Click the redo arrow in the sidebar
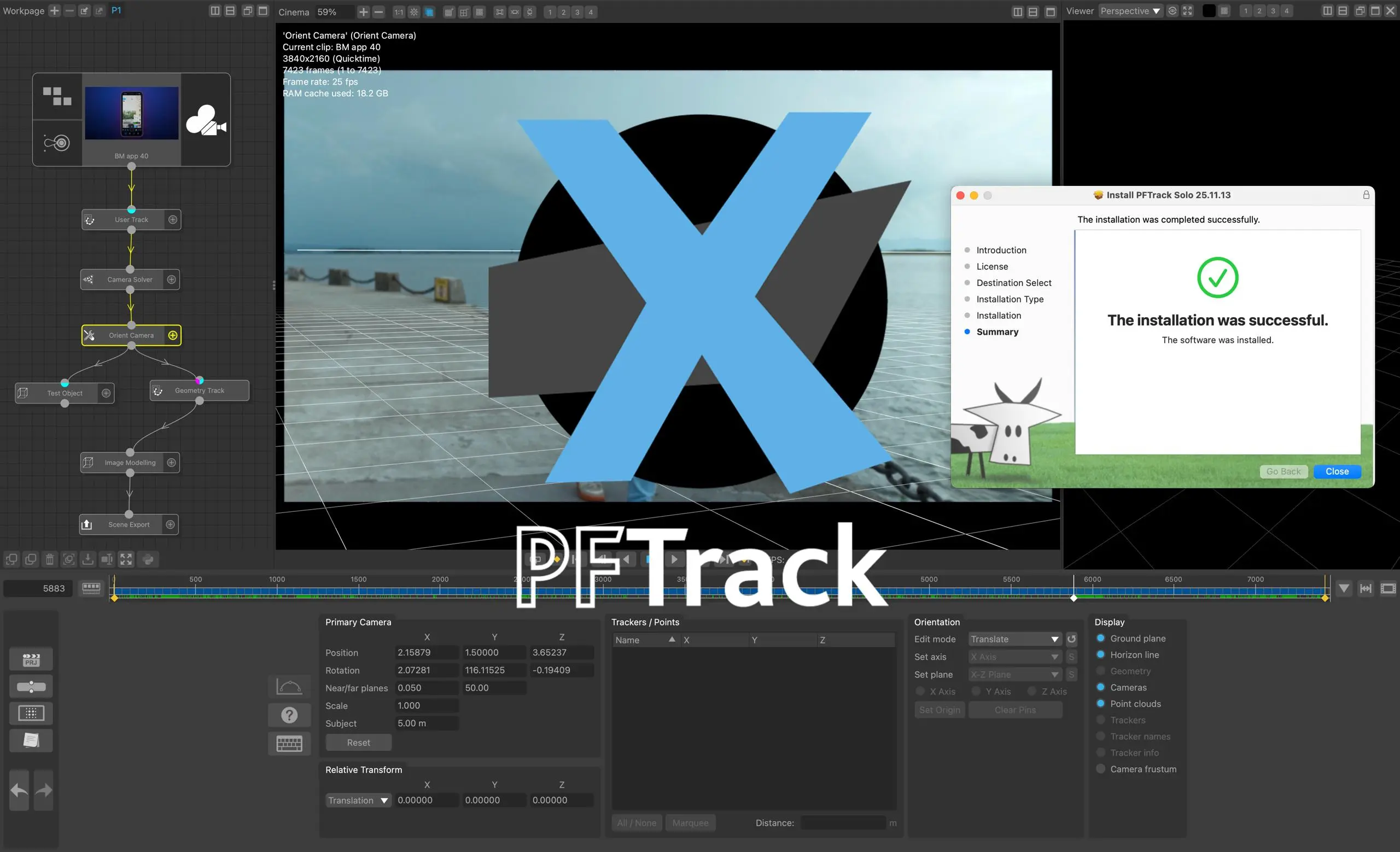 point(44,790)
